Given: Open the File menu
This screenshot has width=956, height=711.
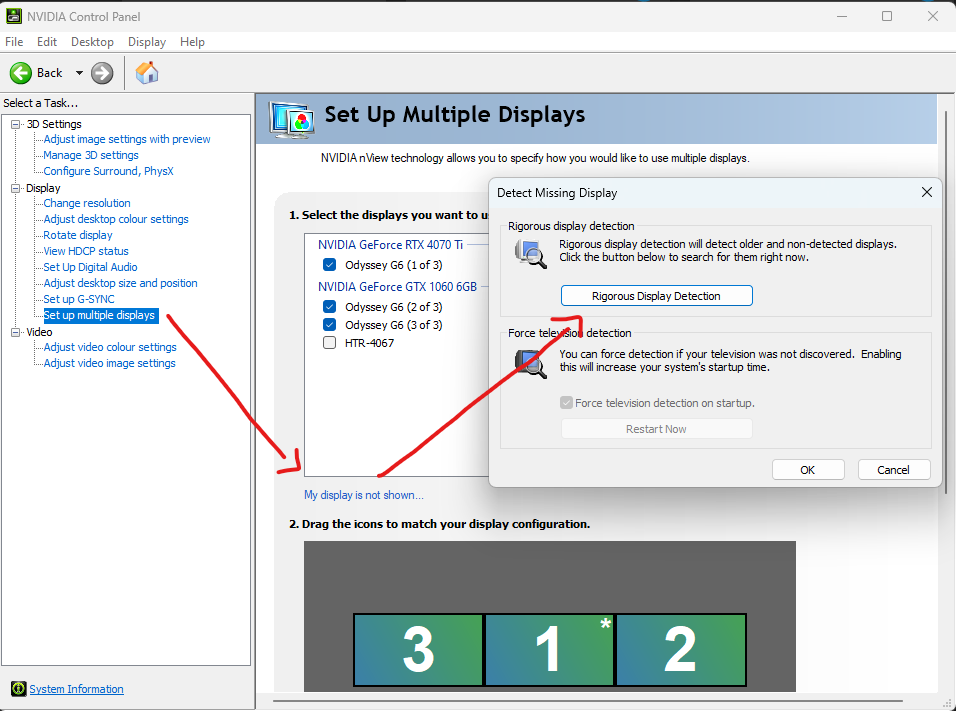Looking at the screenshot, I should [14, 41].
